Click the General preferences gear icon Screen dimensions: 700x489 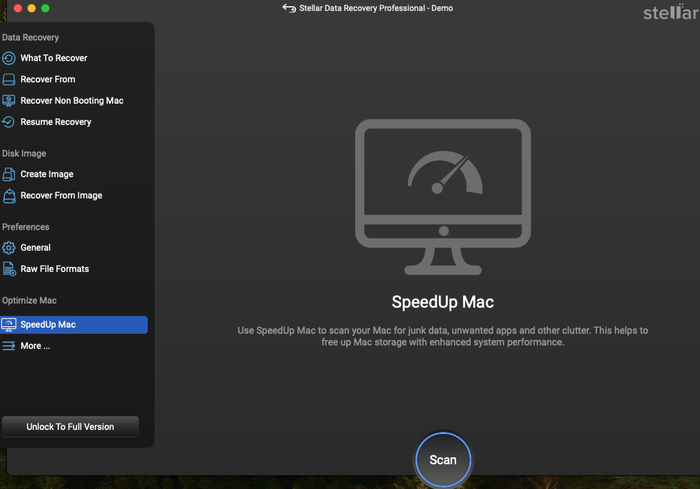point(8,247)
